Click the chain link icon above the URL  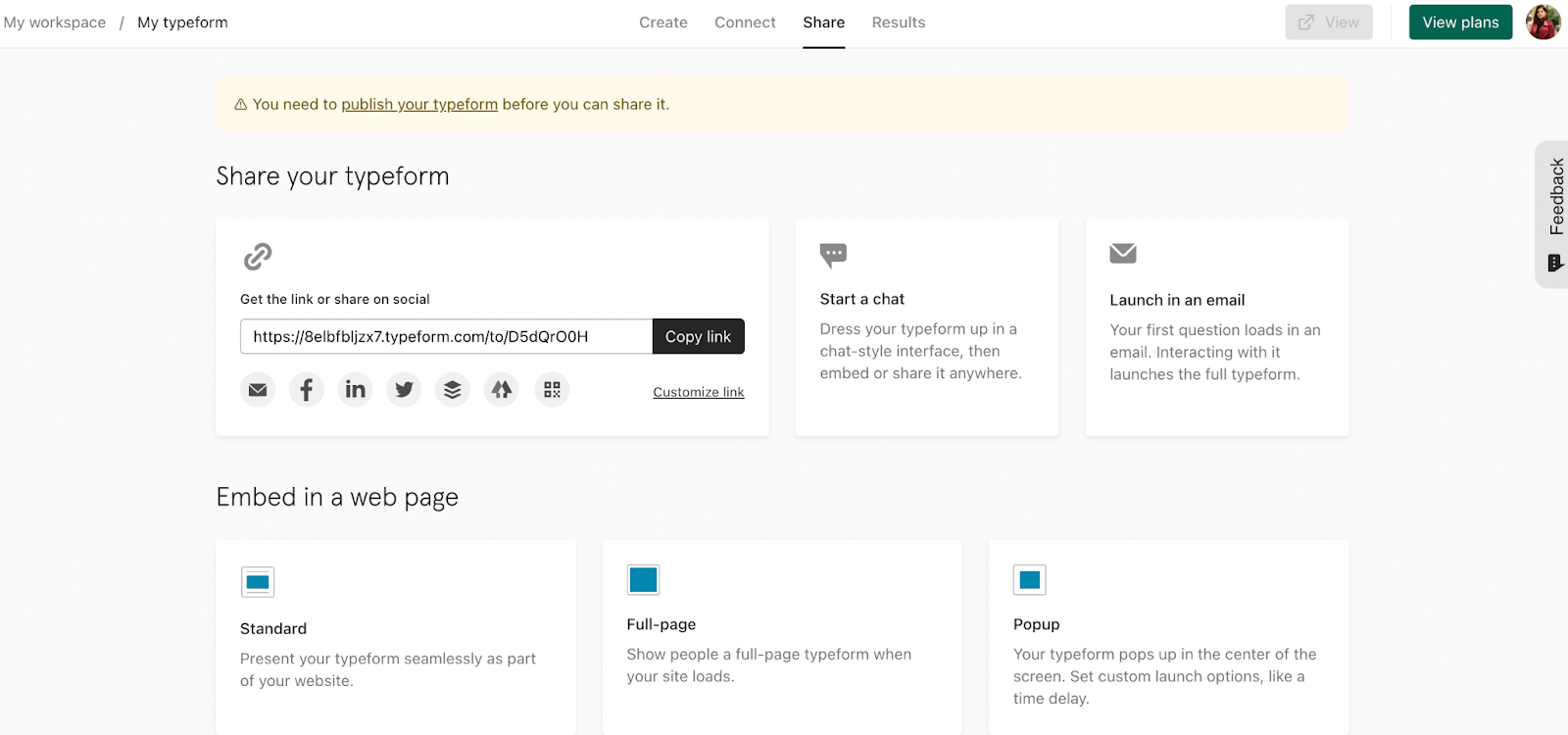pos(258,257)
